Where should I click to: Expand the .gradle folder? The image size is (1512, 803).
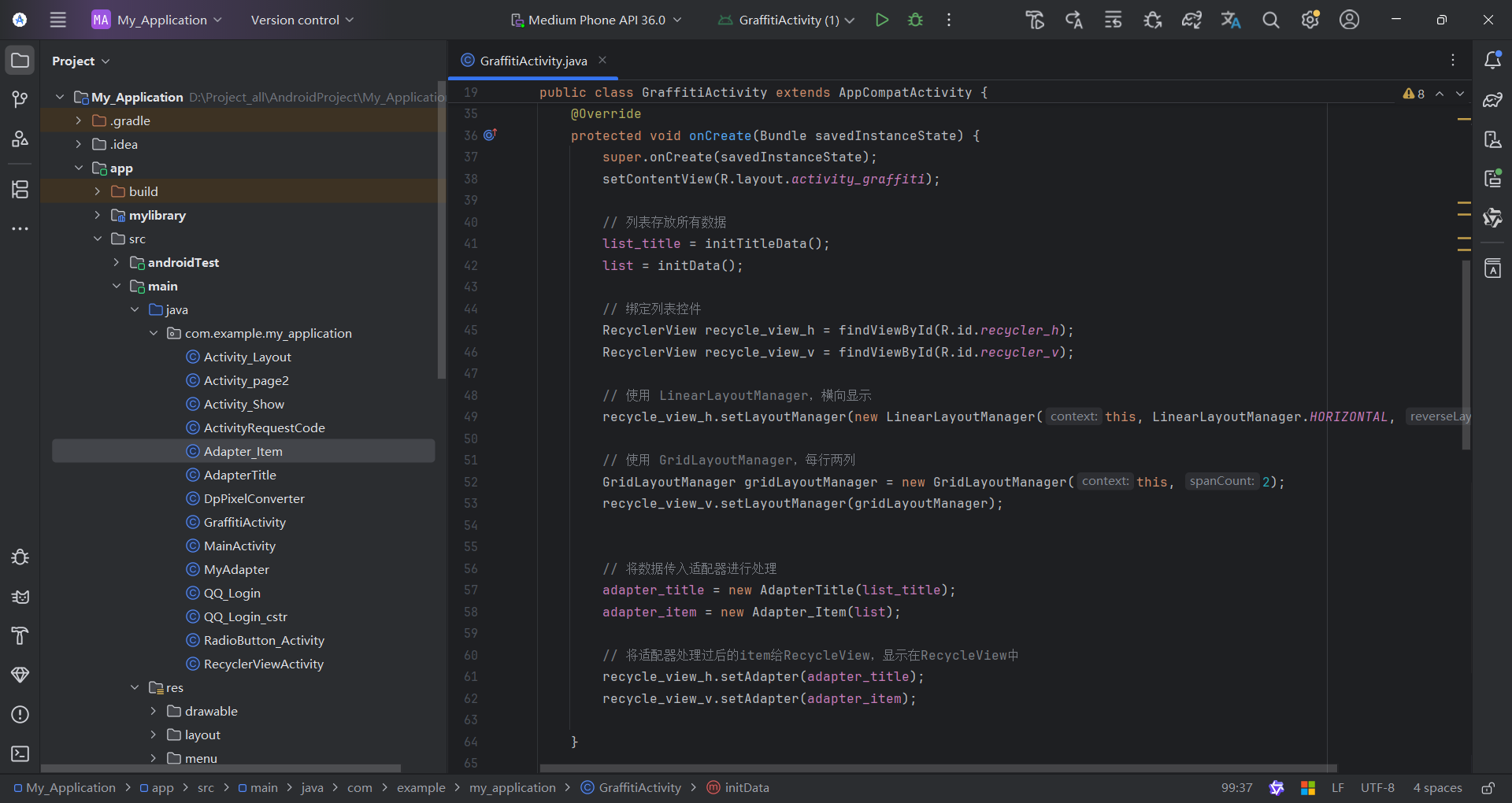click(x=78, y=120)
